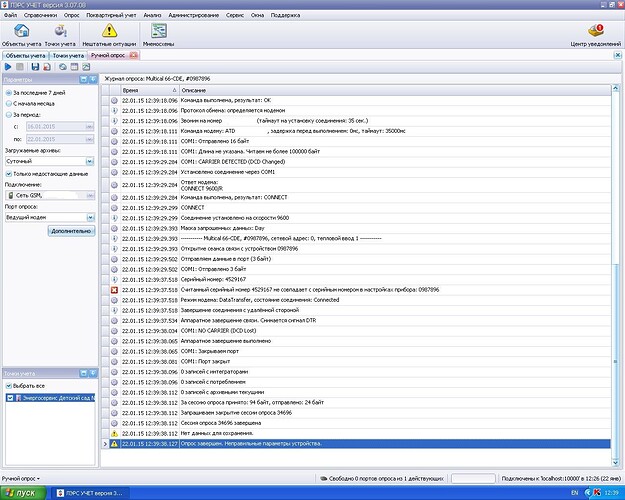Screen dimensions: 625x500
Task: Open the Ручной опрос dropdown in status bar
Action: coord(21,478)
